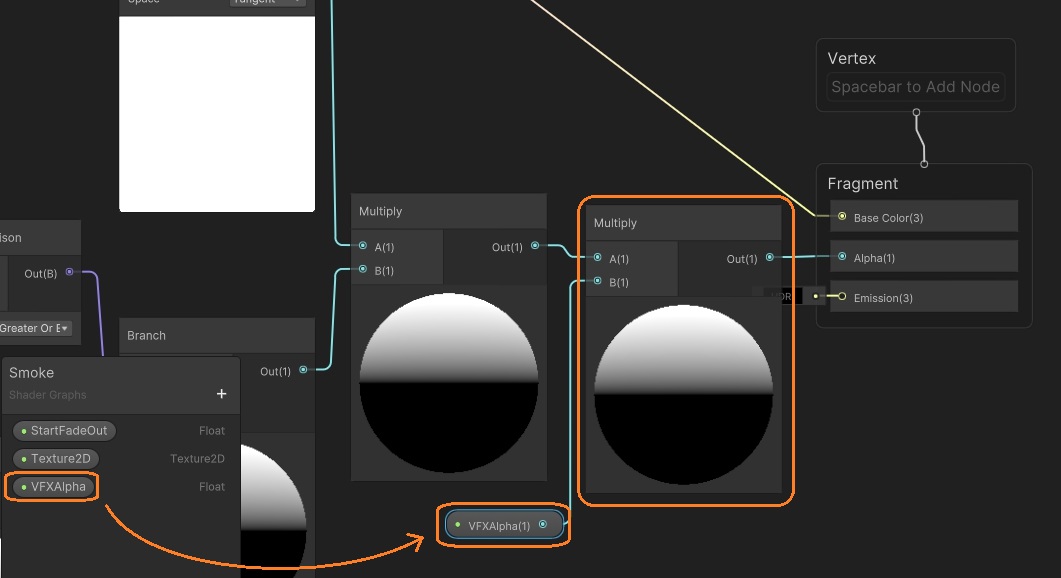This screenshot has height=578, width=1061.
Task: Click the Base Color(3) port in Fragment
Action: coord(842,217)
